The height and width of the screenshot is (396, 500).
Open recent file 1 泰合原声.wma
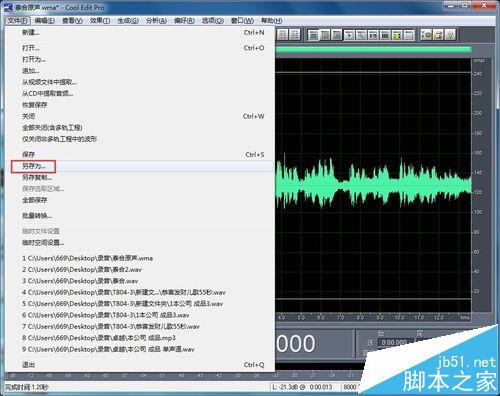click(x=140, y=258)
